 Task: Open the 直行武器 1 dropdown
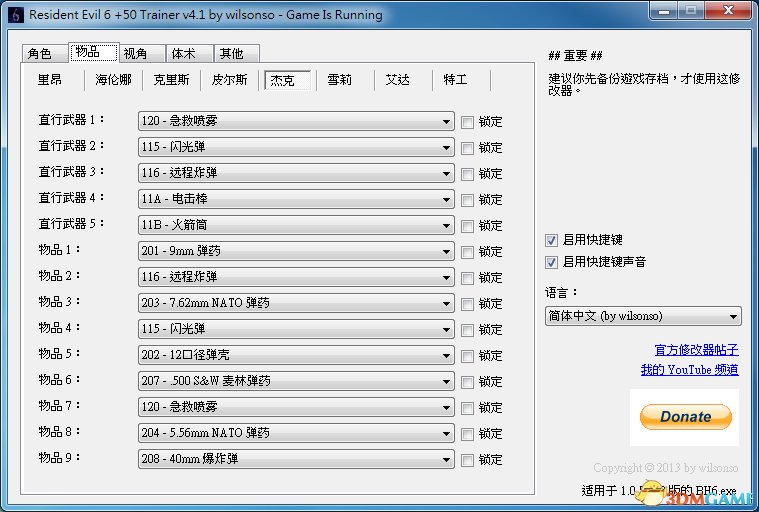coord(296,121)
